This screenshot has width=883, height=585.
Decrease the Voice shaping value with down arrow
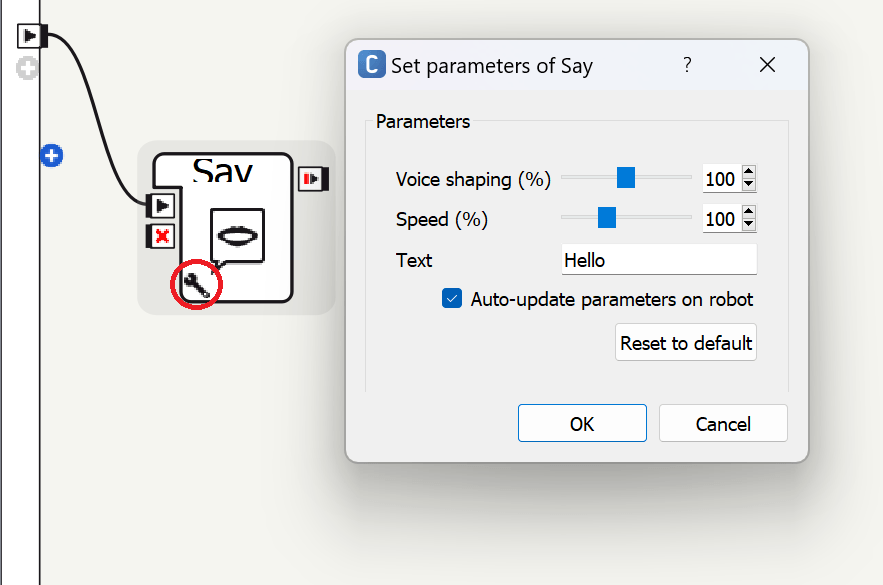pos(749,186)
